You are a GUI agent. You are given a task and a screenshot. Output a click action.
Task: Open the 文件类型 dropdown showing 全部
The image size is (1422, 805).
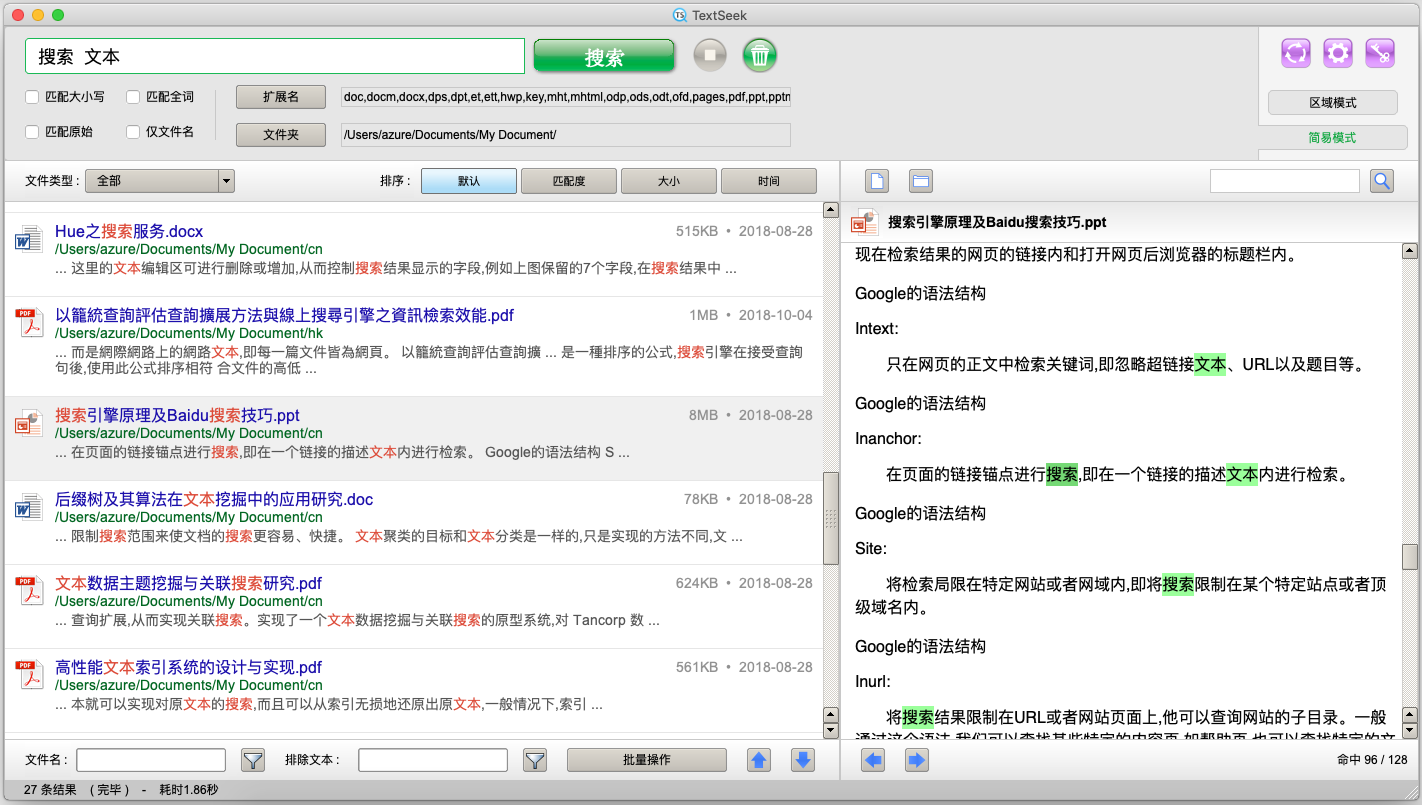[x=159, y=181]
